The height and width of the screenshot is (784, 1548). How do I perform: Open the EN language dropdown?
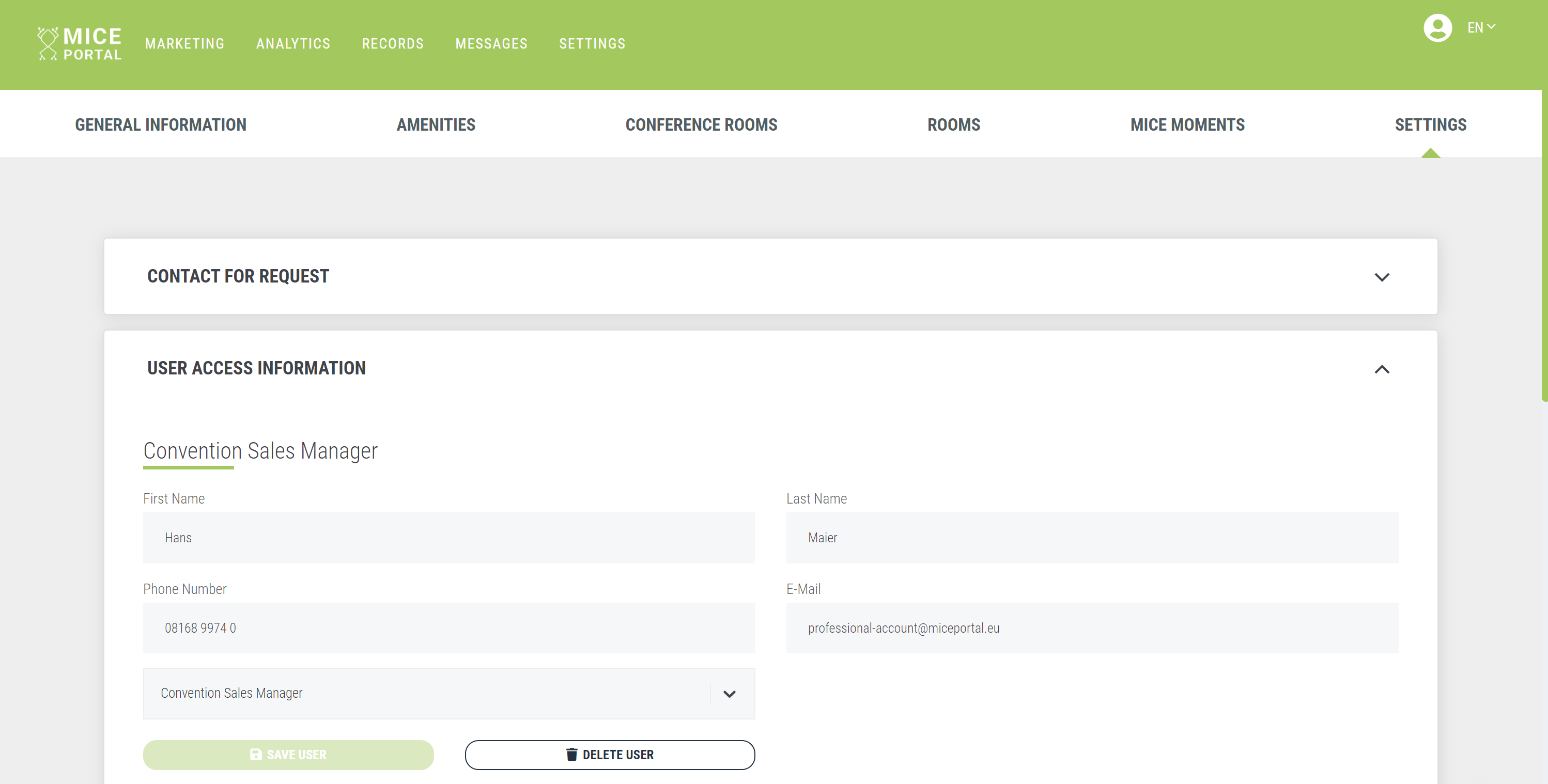pyautogui.click(x=1481, y=28)
